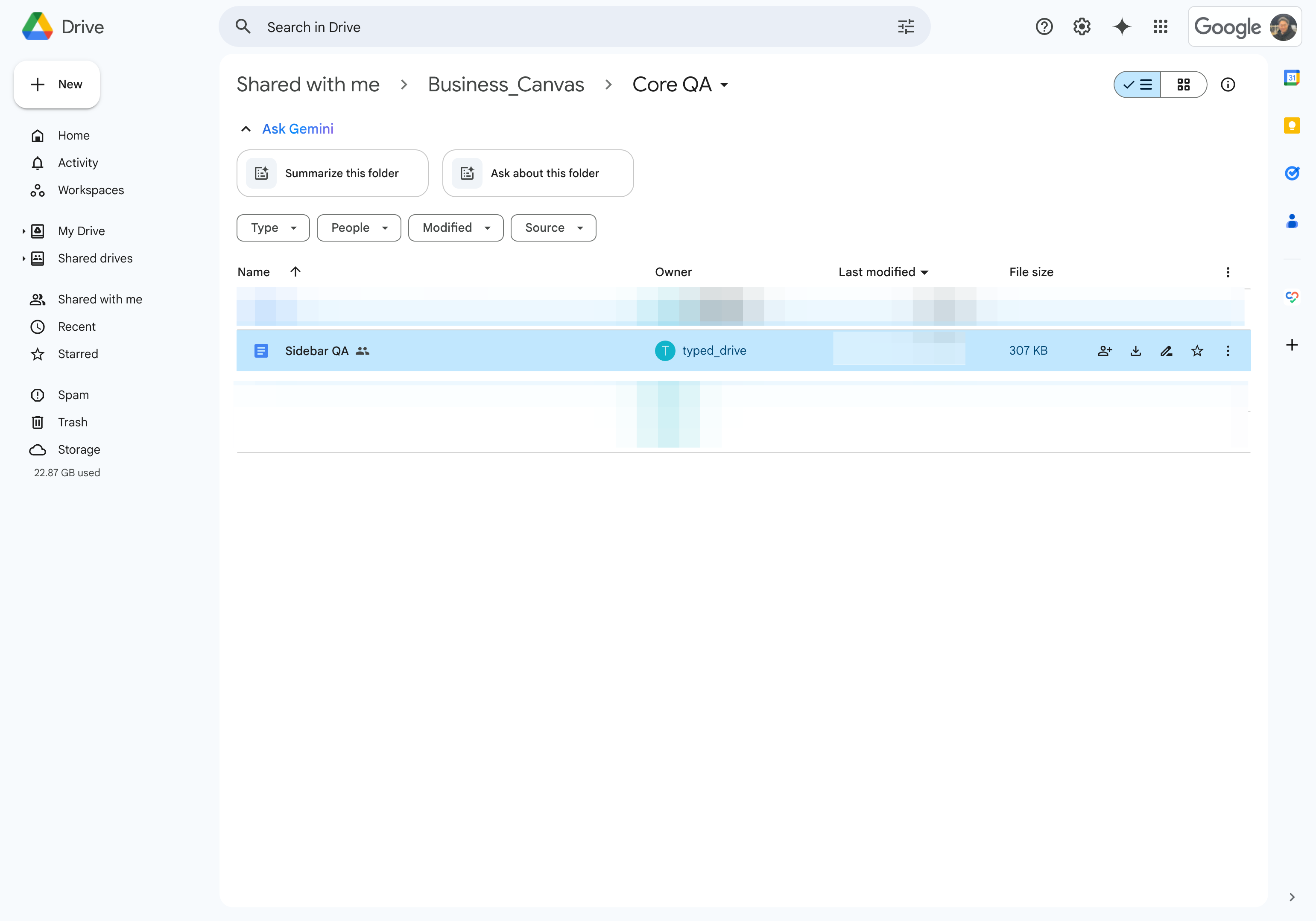Reverse the Name sort direction arrow

(295, 272)
